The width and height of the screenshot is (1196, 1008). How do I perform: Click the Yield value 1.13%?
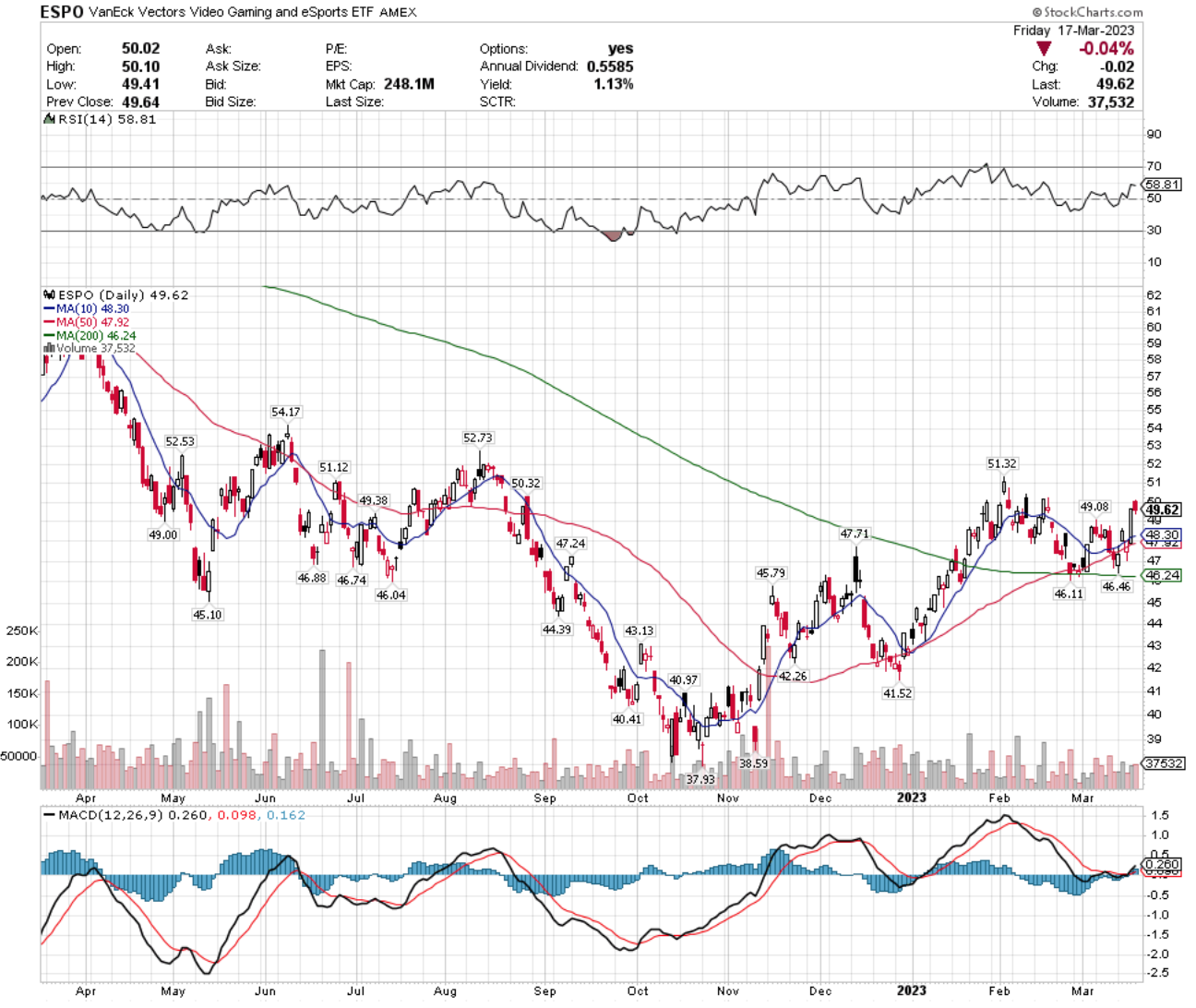[614, 84]
